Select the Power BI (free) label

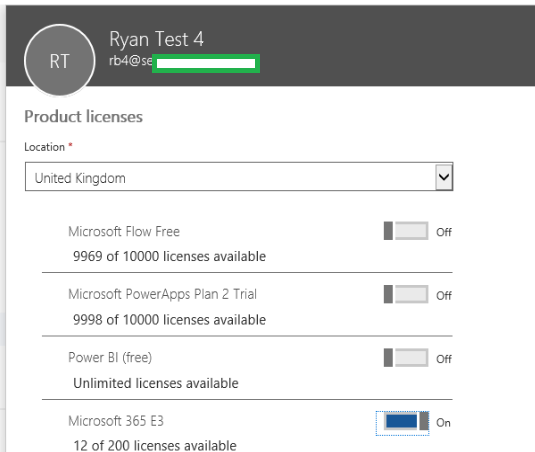coord(110,358)
